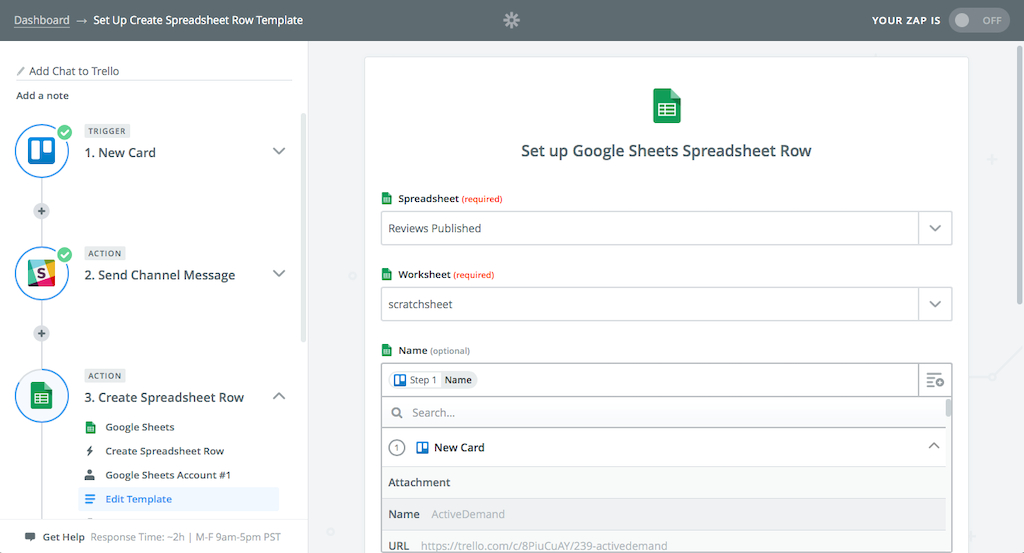This screenshot has height=553, width=1024.
Task: Select Edit Template in step 3 submenu
Action: pyautogui.click(x=140, y=499)
